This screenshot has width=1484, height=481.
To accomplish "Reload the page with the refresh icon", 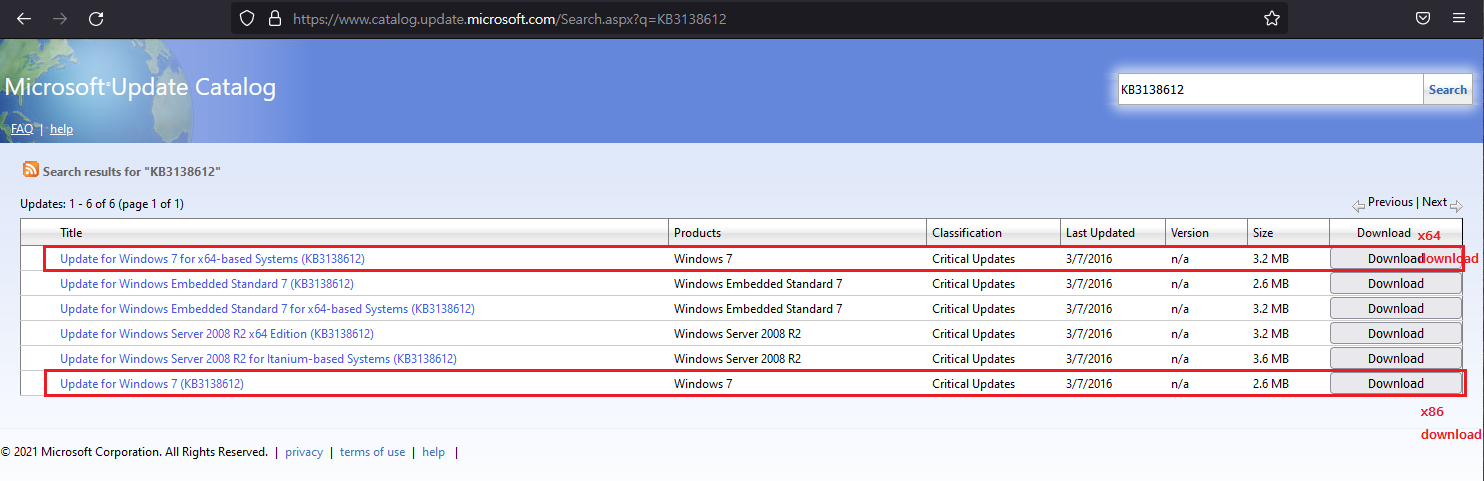I will pyautogui.click(x=96, y=18).
